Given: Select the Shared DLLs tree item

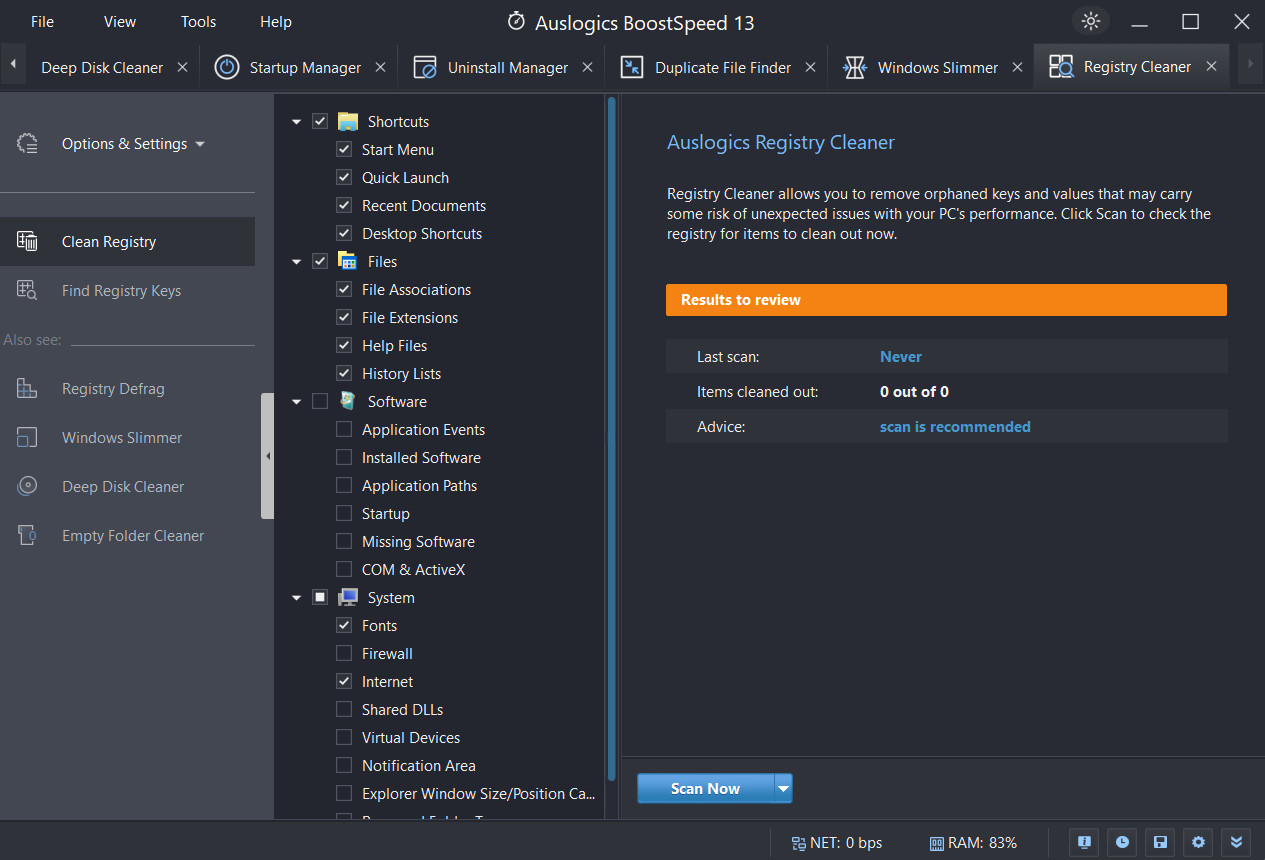Looking at the screenshot, I should click(x=402, y=709).
